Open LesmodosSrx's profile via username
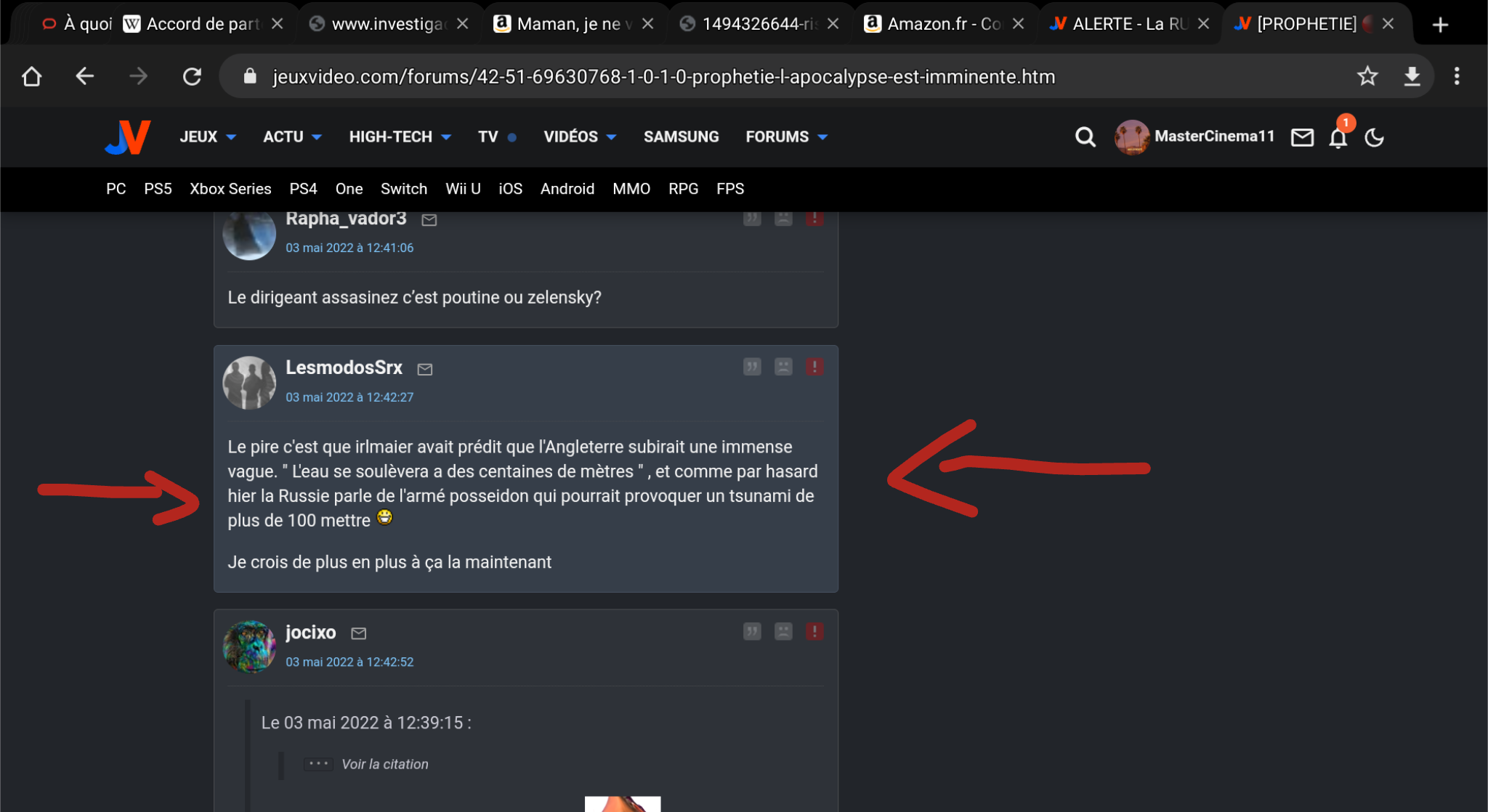This screenshot has width=1488, height=812. 344,368
